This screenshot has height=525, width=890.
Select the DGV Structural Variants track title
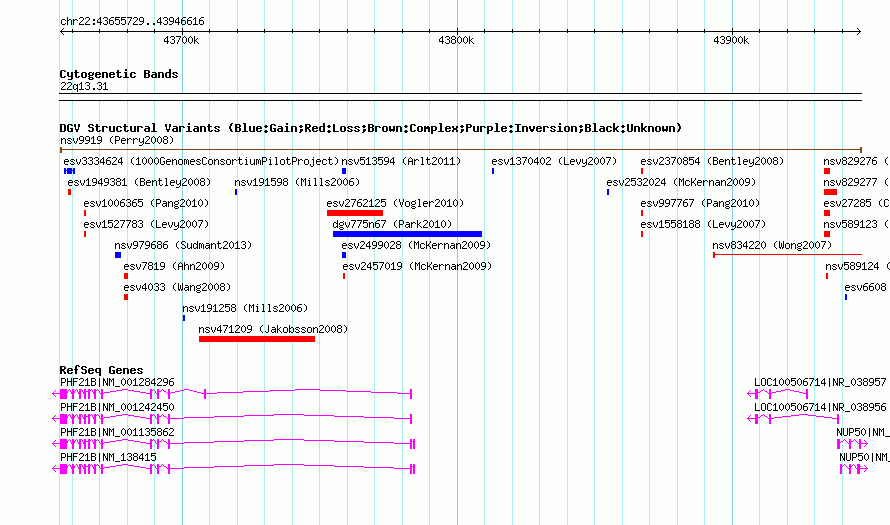coord(371,128)
